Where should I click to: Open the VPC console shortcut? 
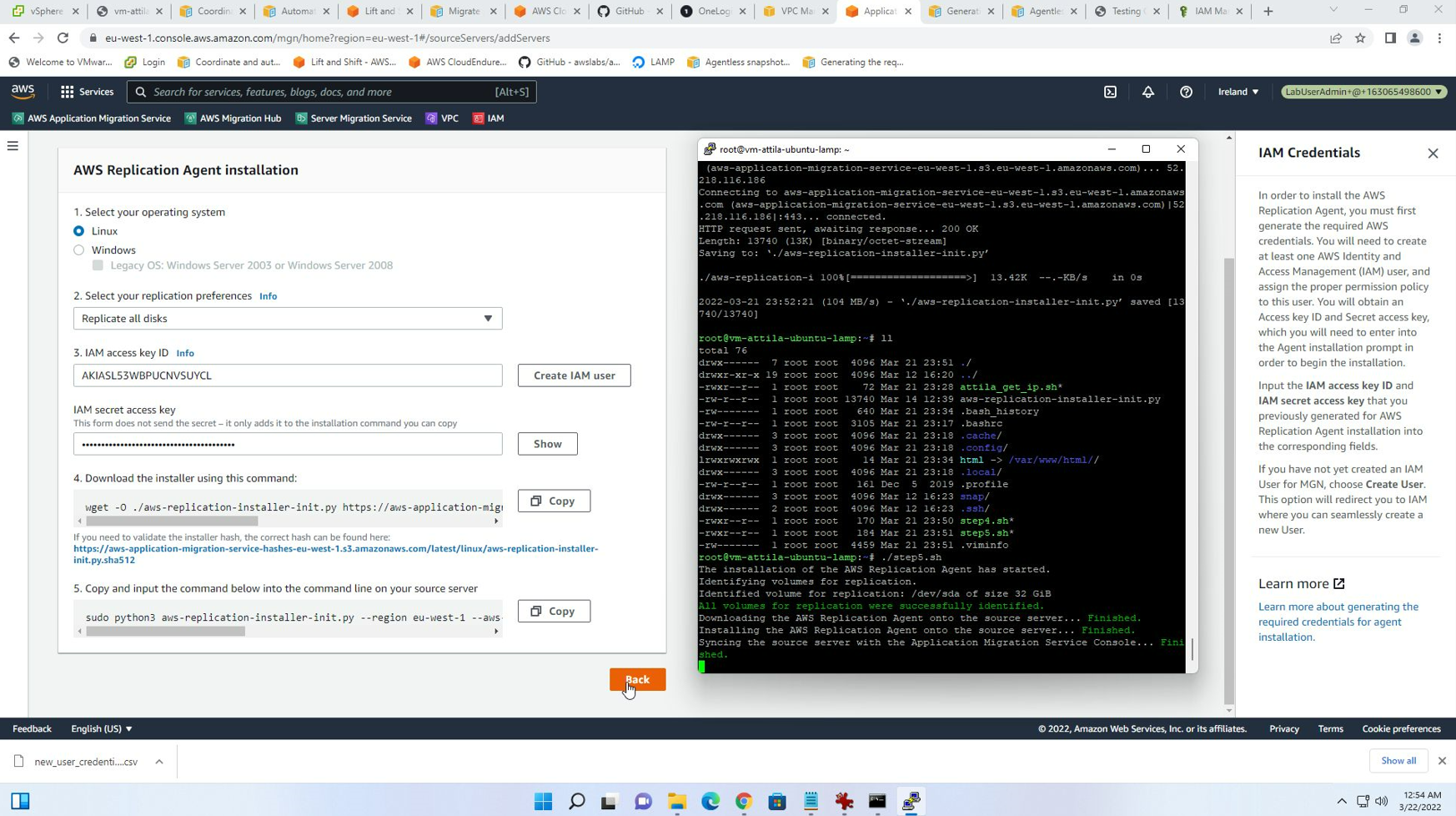click(x=442, y=118)
